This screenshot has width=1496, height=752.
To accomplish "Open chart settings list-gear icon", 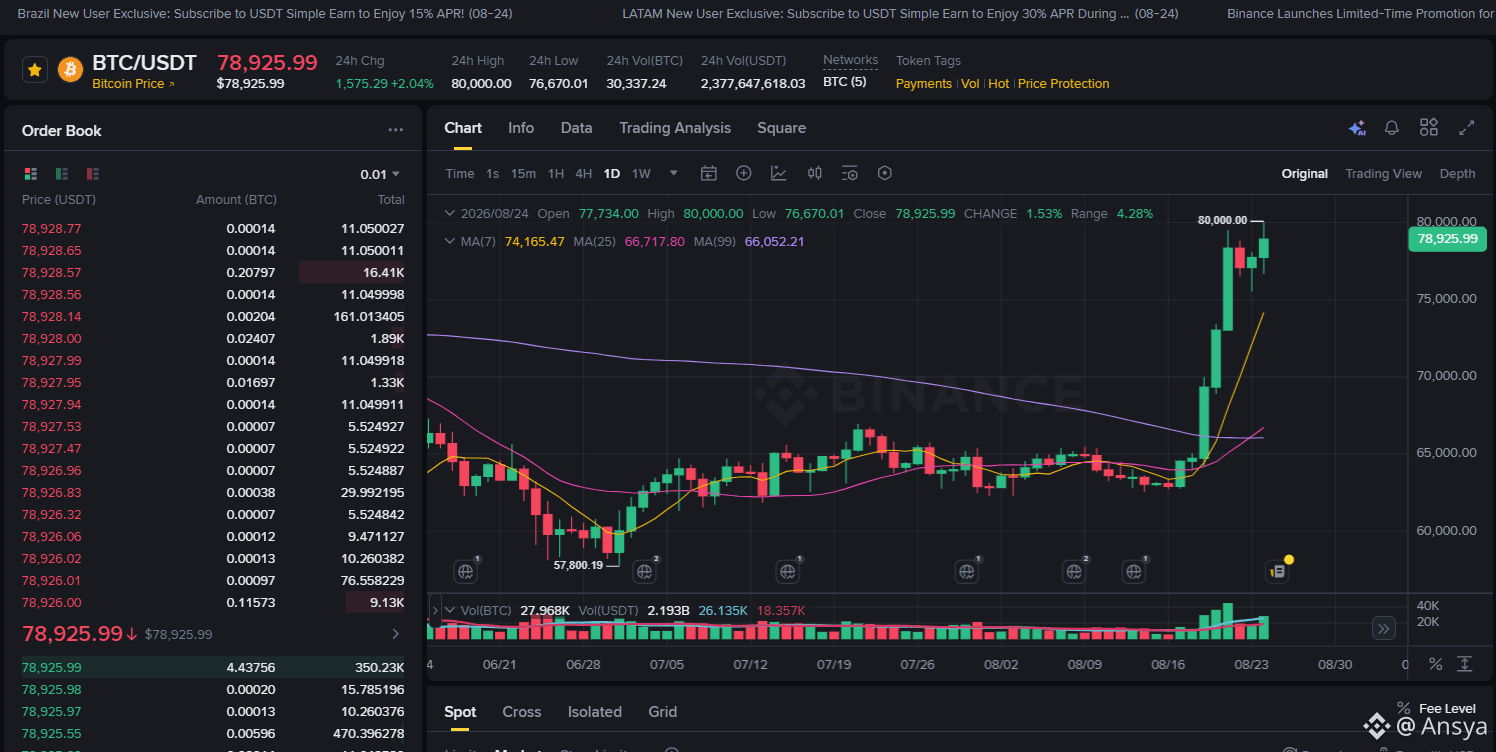I will point(850,173).
